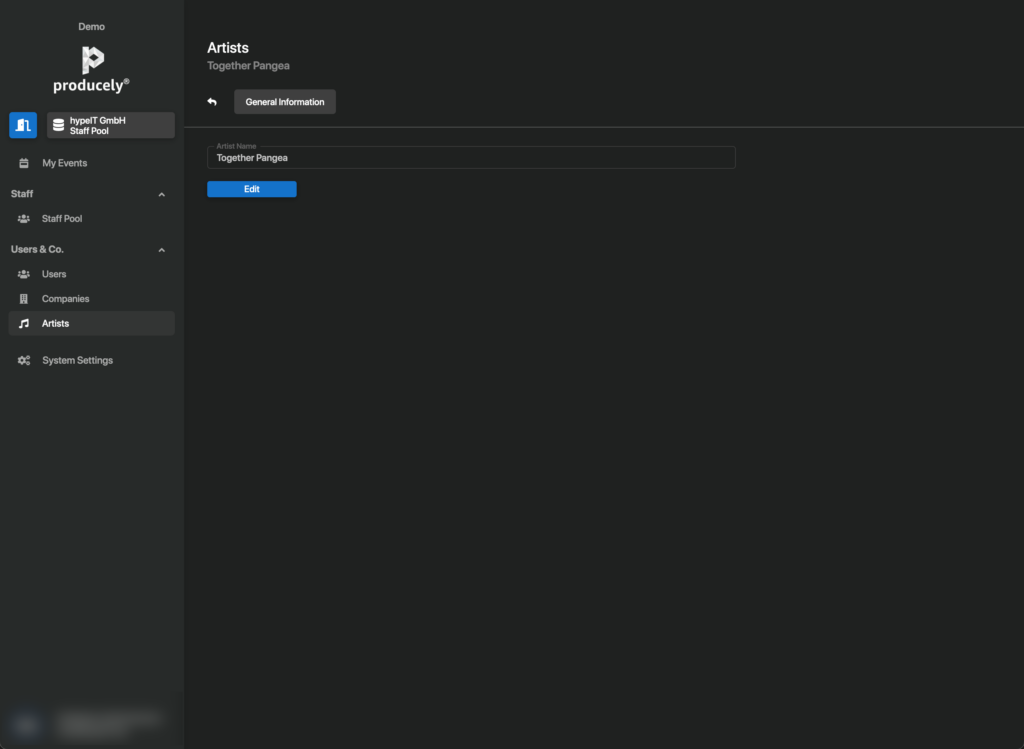Collapse the Users & Co. section chevron
Viewport: 1024px width, 749px height.
coord(162,250)
